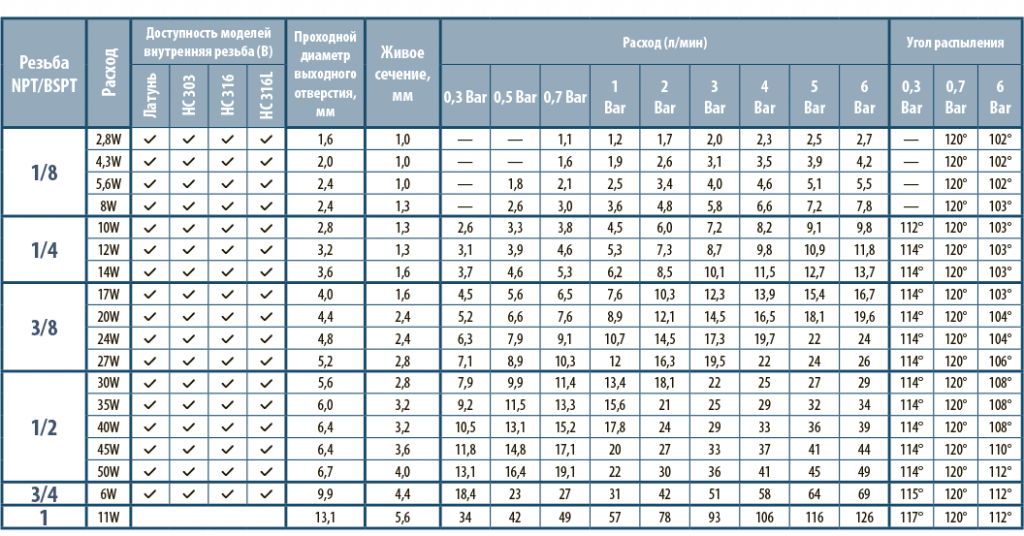Image resolution: width=1024 pixels, height=536 pixels.
Task: Click the 'HC 303' column header
Action: coord(189,95)
